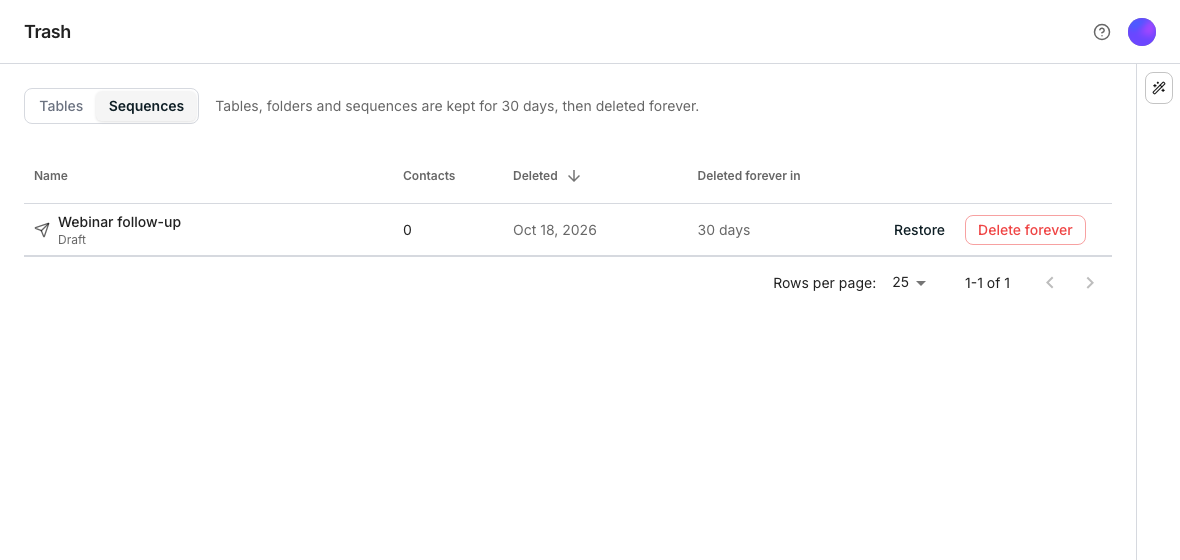Viewport: 1180px width, 560px height.
Task: Open the Rows per page 25 dropdown
Action: click(908, 283)
